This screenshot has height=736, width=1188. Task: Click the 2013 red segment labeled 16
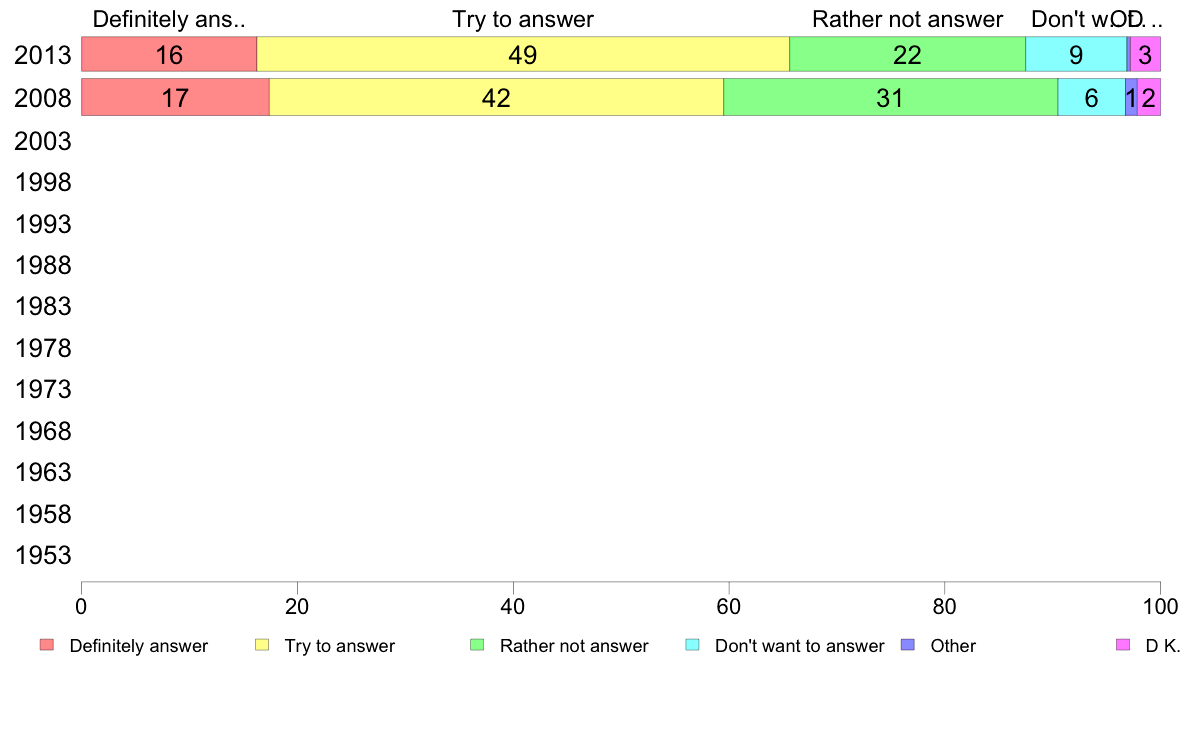[169, 54]
